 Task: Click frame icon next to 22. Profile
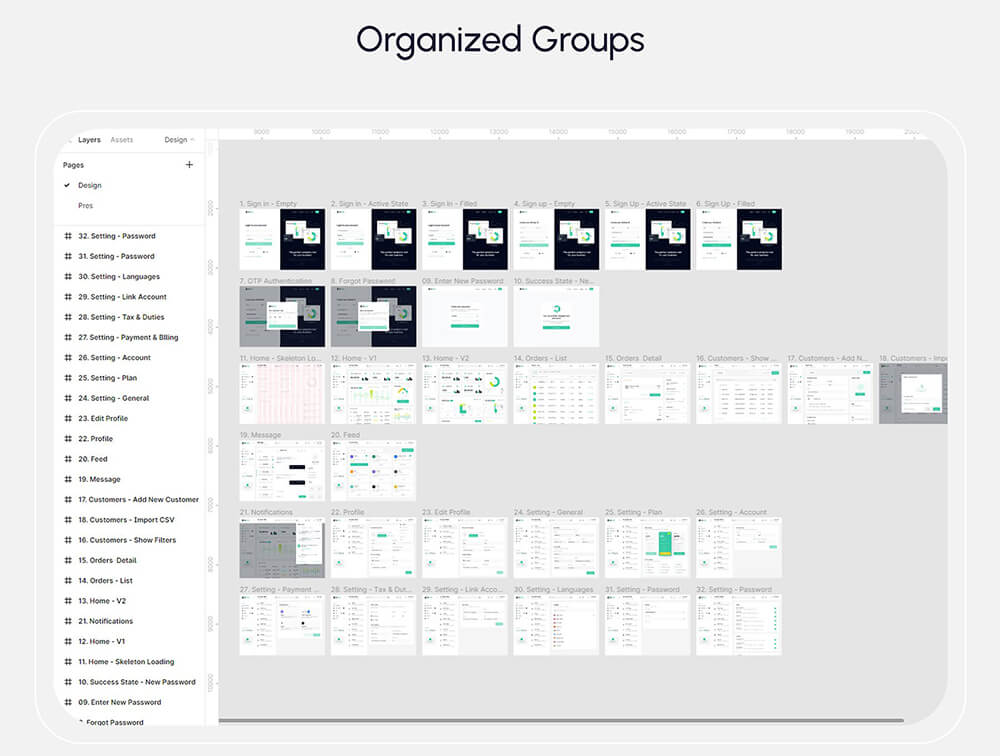(68, 439)
